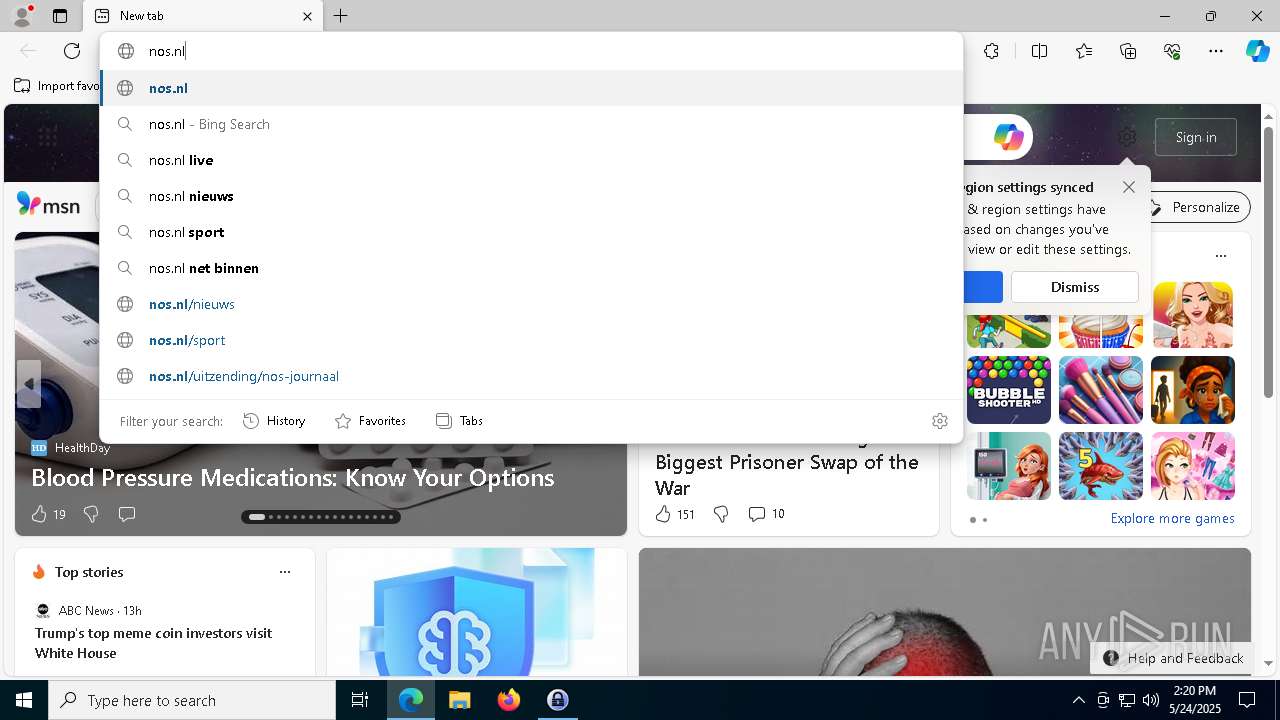The height and width of the screenshot is (720, 1280).
Task: Open the tab actions menu icon
Action: pos(60,16)
